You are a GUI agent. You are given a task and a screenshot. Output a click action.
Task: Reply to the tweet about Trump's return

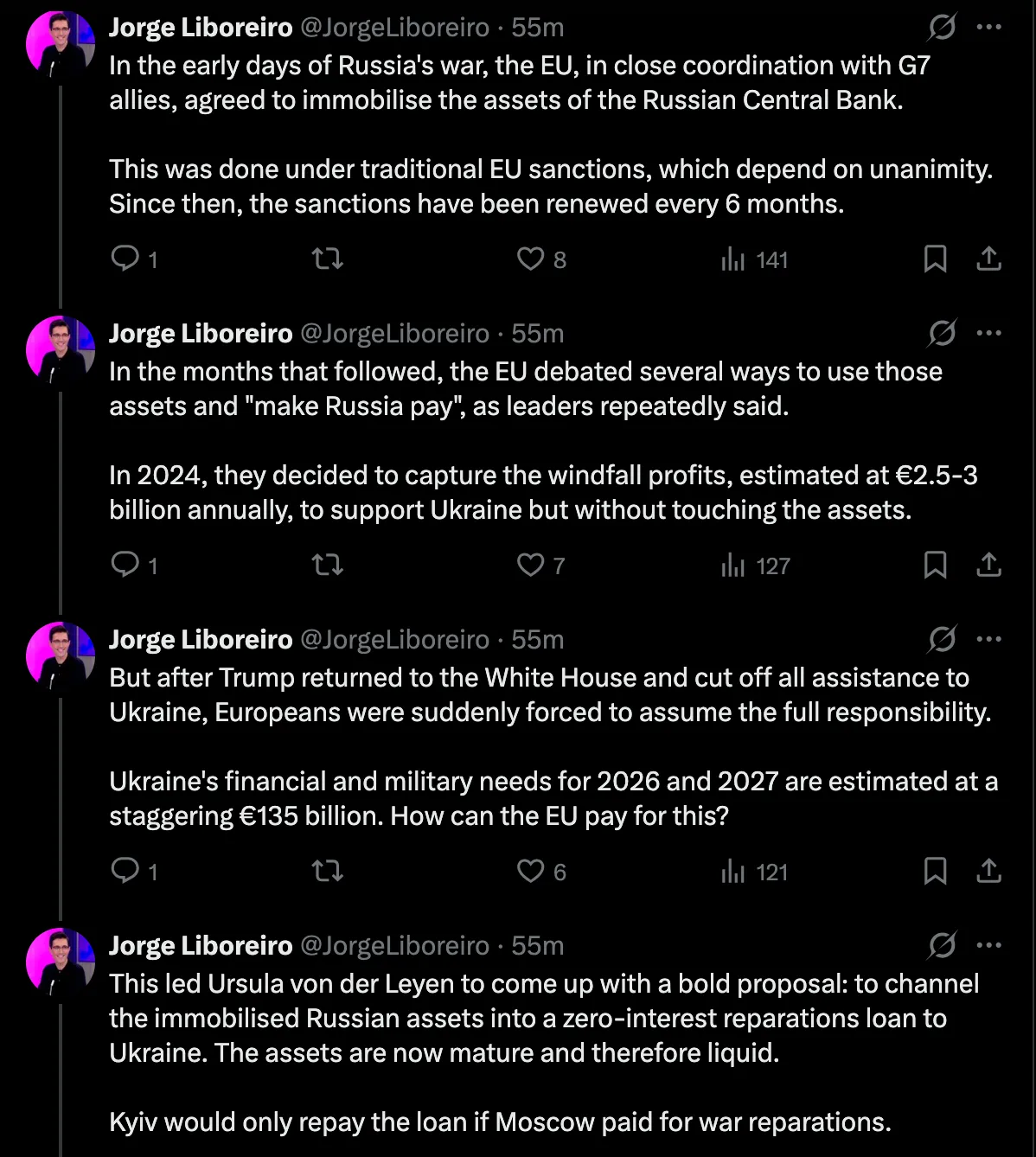point(126,871)
